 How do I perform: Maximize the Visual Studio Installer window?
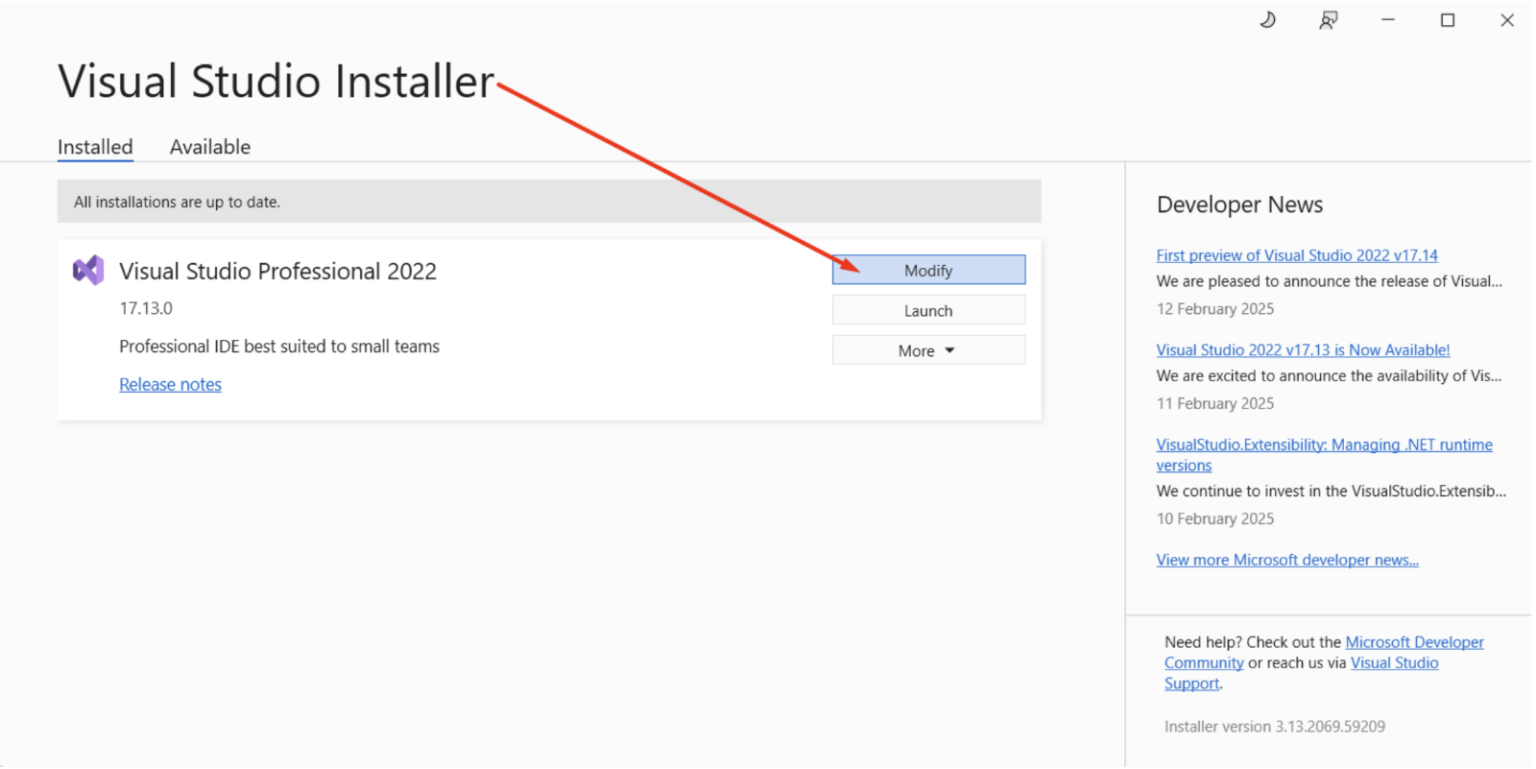click(x=1447, y=20)
